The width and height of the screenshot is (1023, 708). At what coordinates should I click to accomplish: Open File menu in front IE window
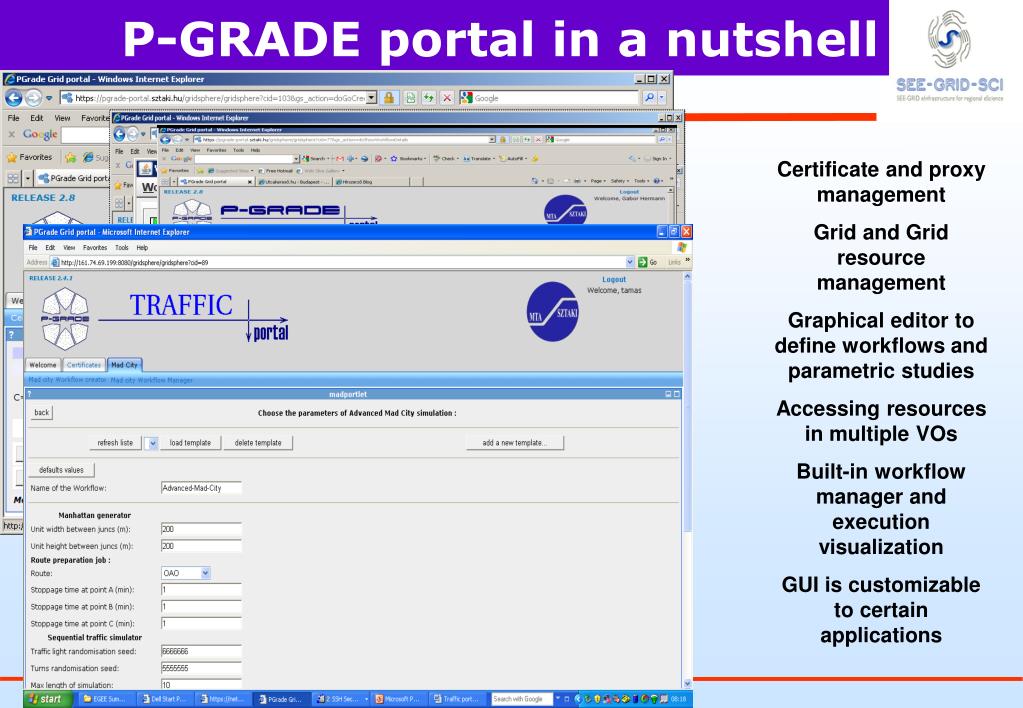(x=33, y=248)
